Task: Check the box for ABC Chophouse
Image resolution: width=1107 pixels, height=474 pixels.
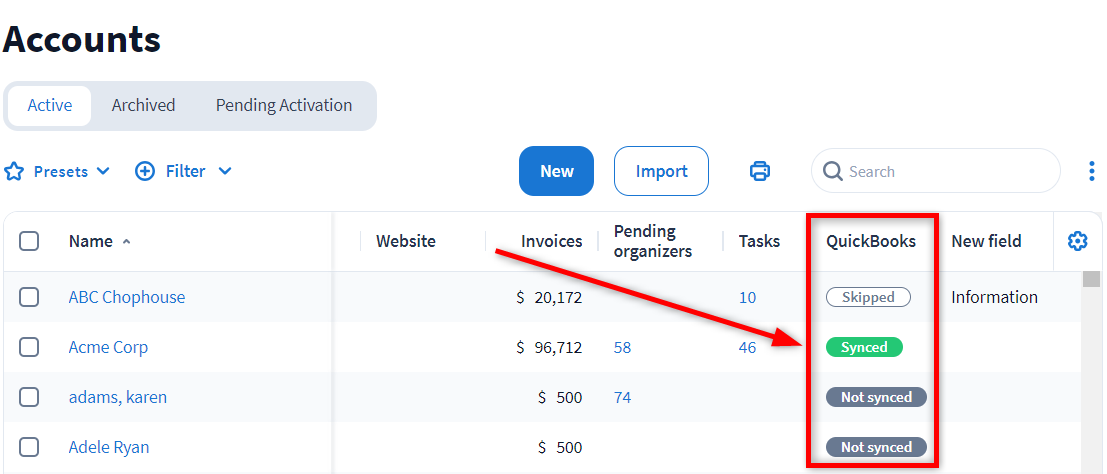Action: pyautogui.click(x=29, y=297)
